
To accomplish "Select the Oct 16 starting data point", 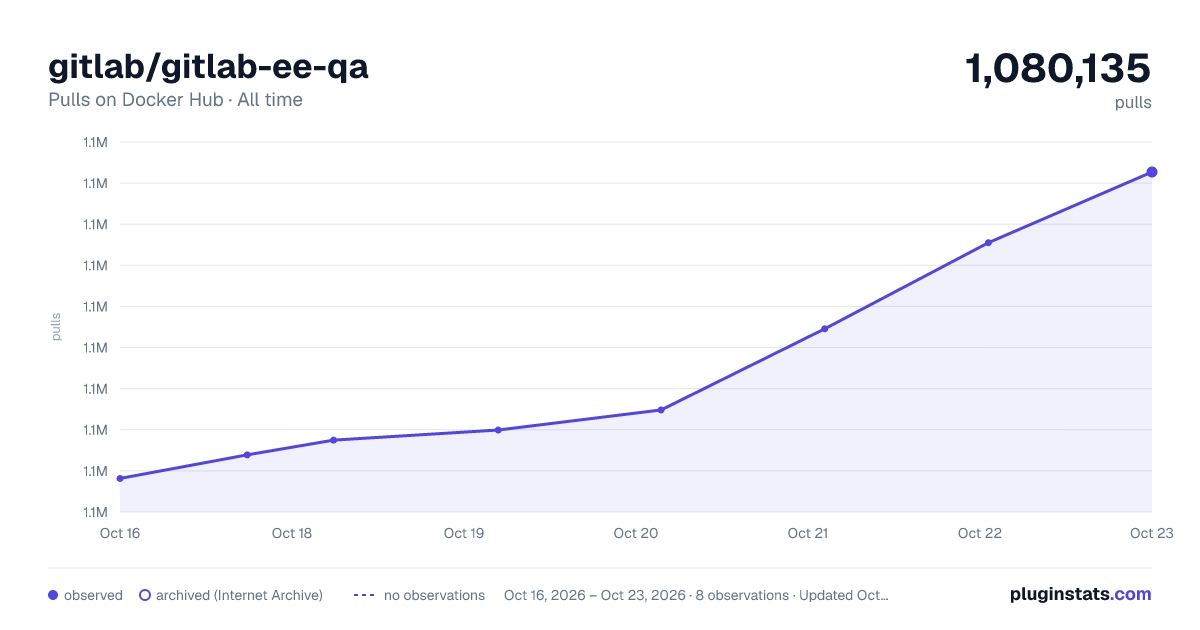I will [120, 478].
